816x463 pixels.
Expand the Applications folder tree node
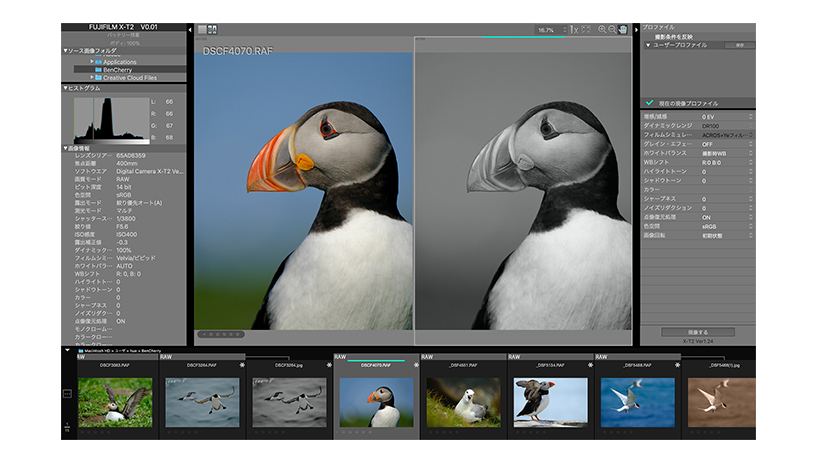92,61
